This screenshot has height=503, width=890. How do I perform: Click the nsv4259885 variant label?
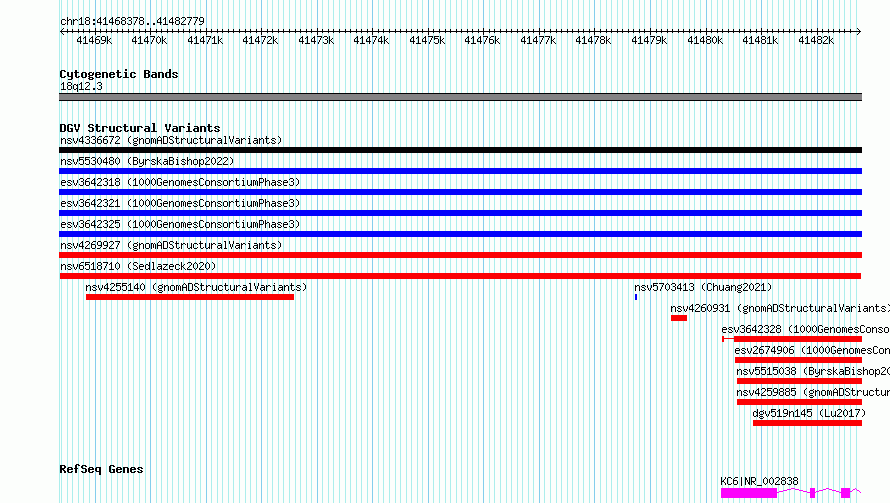pos(813,392)
